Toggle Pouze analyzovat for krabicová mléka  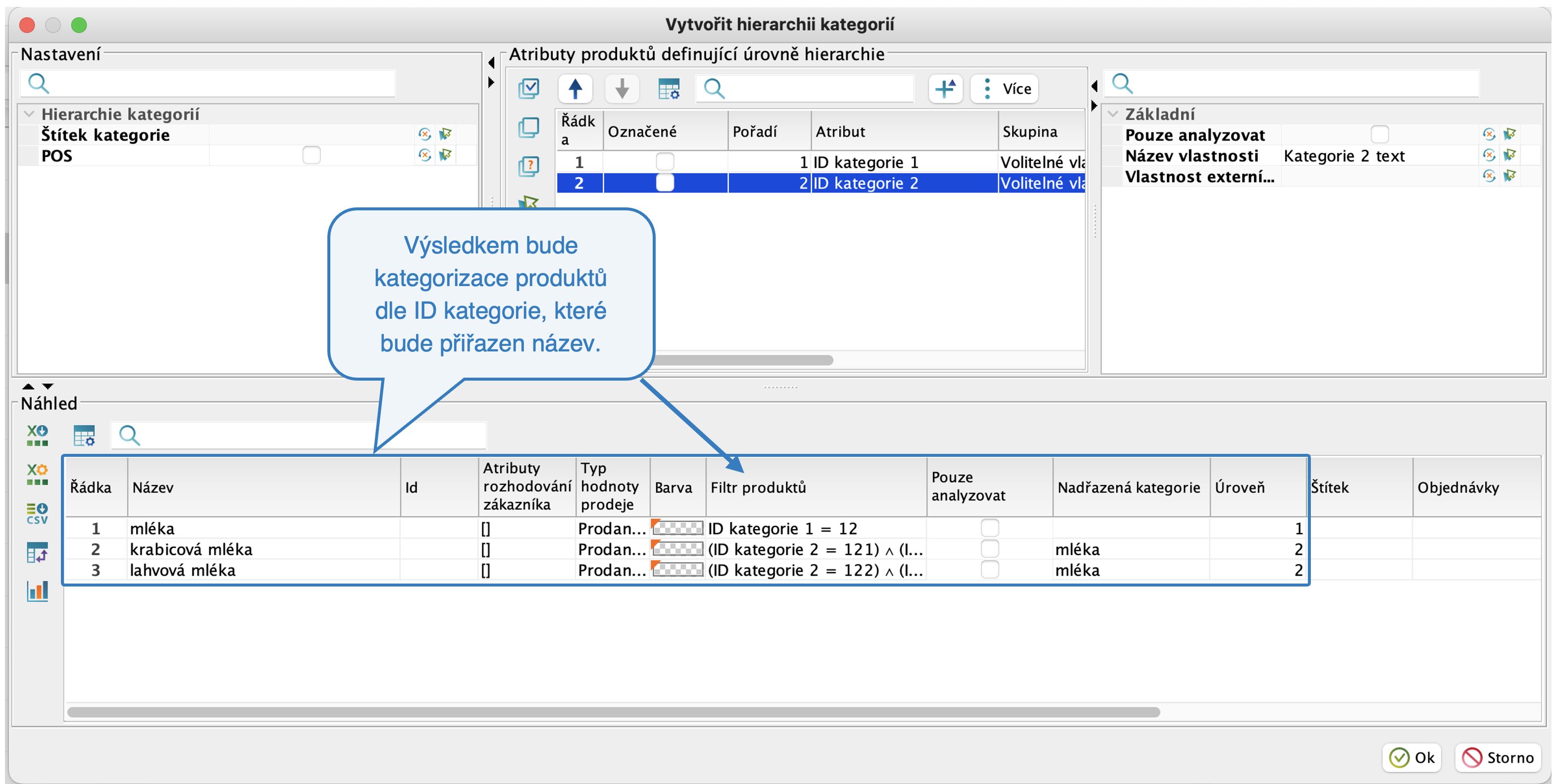point(990,548)
